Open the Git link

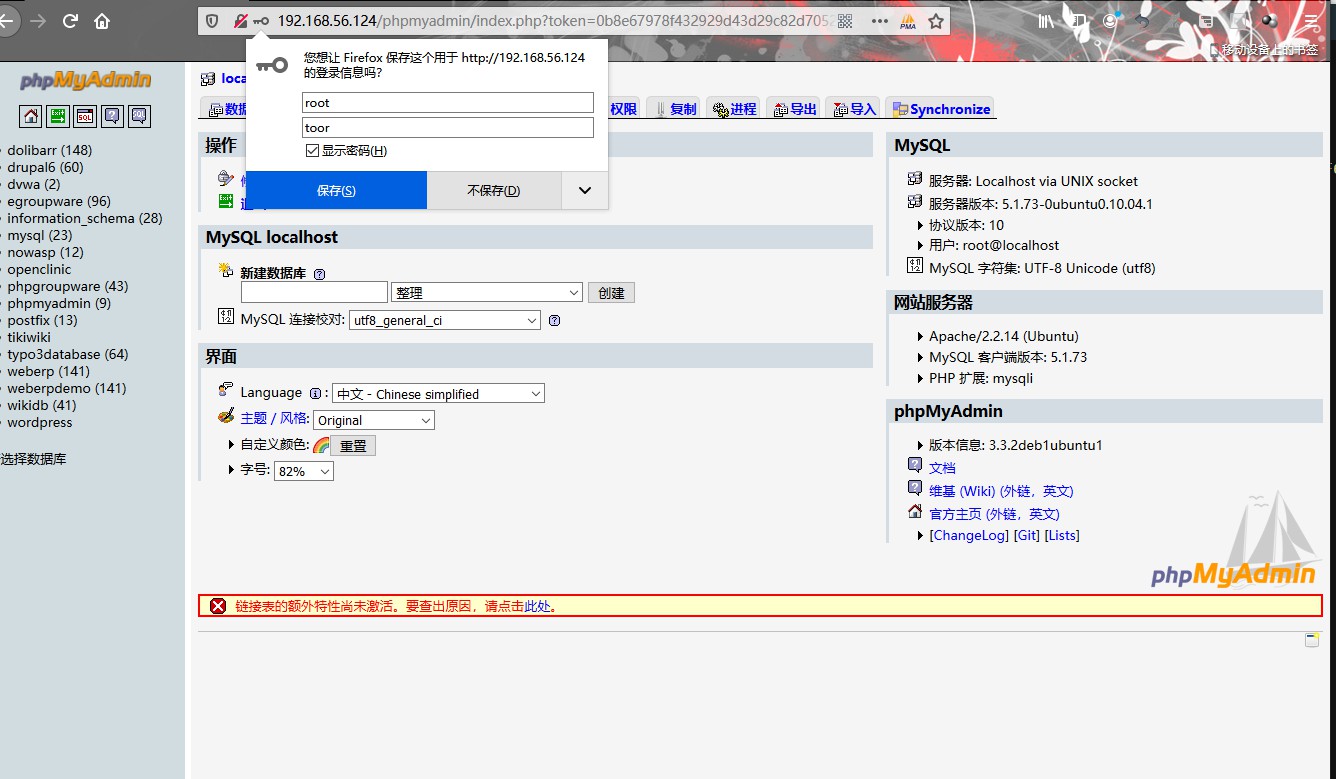pos(1027,535)
